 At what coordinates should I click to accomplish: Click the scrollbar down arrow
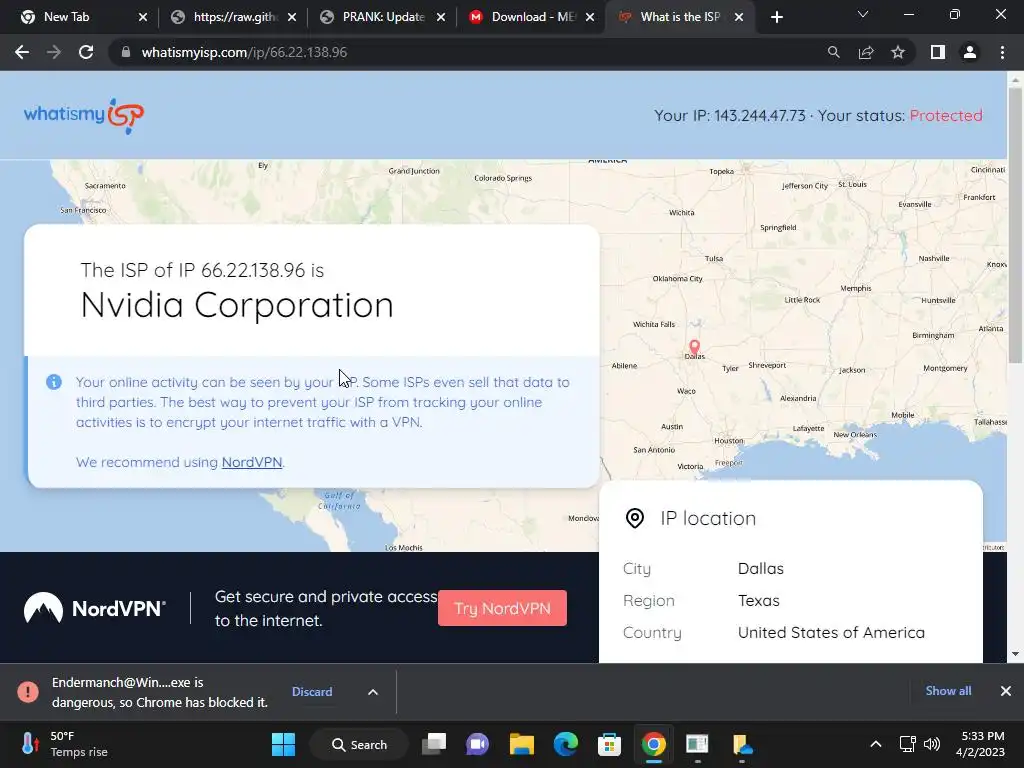pyautogui.click(x=1015, y=654)
